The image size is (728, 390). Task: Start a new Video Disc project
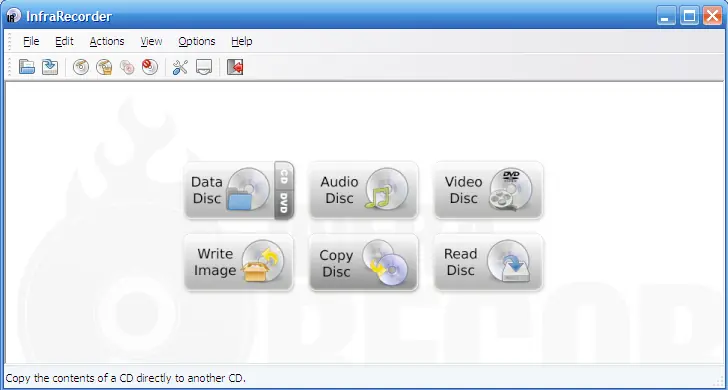[x=488, y=190]
